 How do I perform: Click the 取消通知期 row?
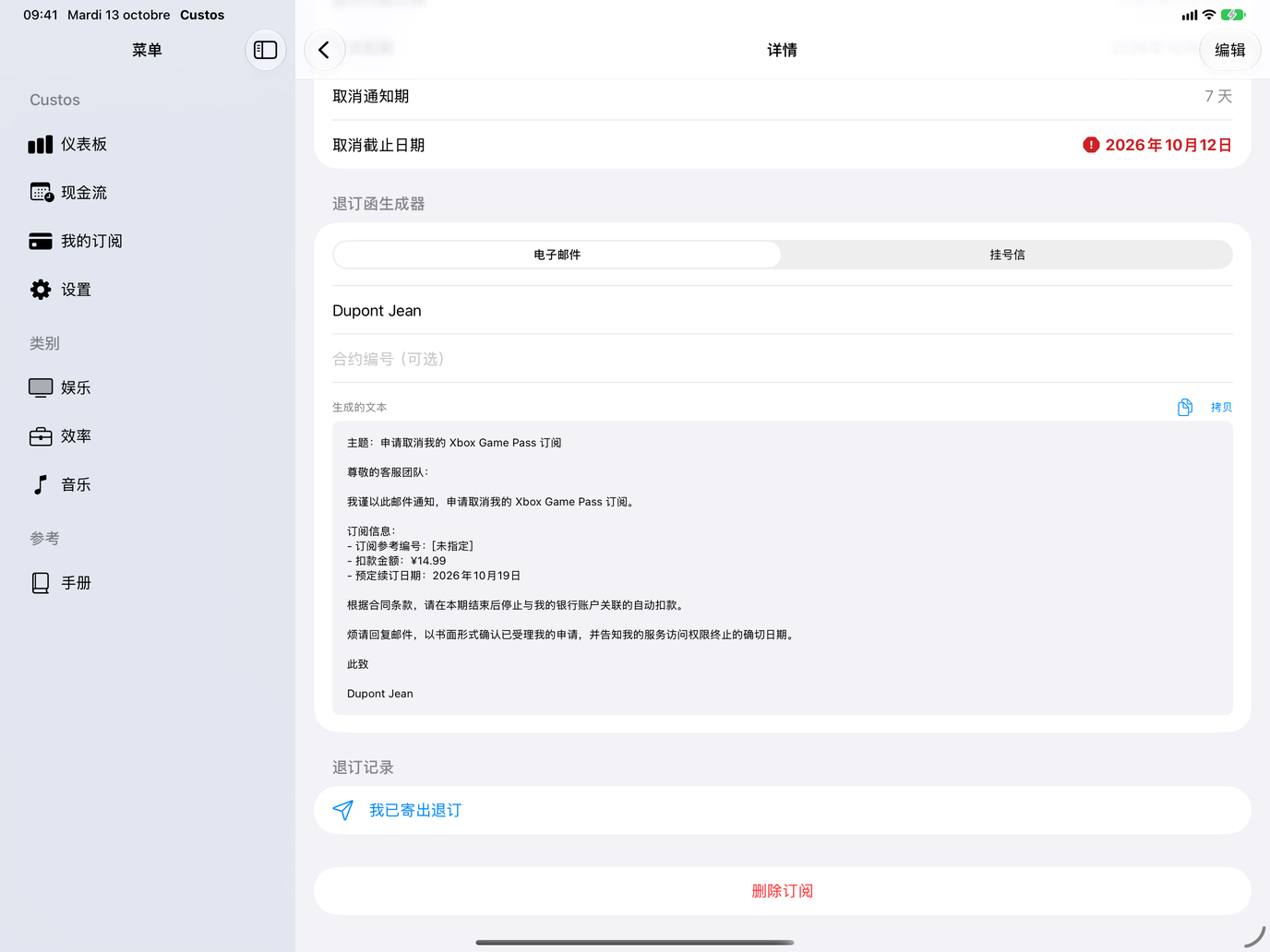pos(783,96)
